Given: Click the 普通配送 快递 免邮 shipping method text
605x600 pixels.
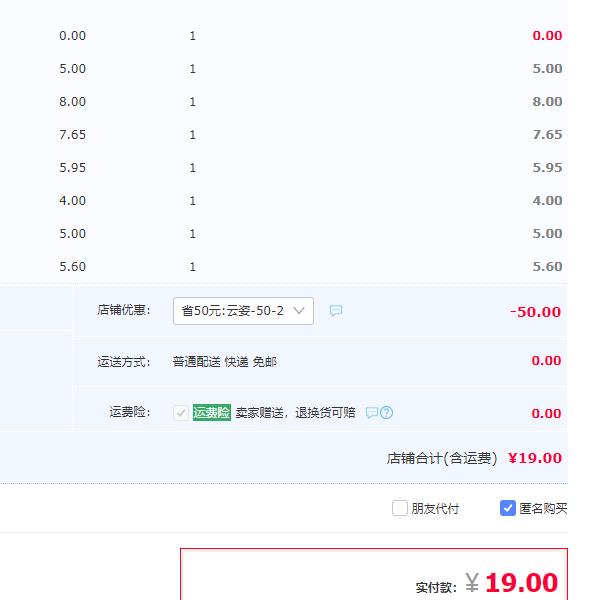Looking at the screenshot, I should 224,362.
